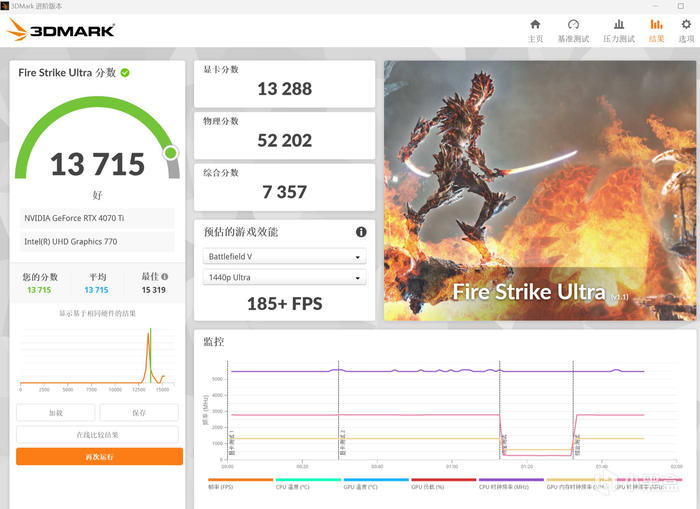The height and width of the screenshot is (509, 700).
Task: Toggle the CPU 温度 green legend item
Action: [308, 484]
